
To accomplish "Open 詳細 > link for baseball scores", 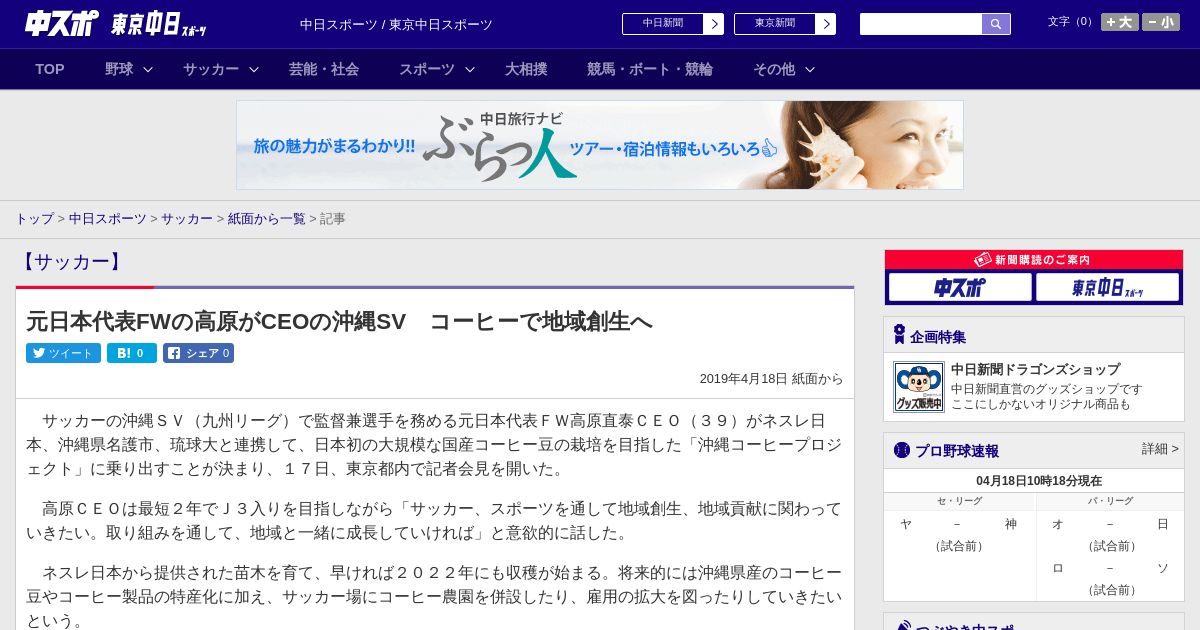I will (x=1160, y=449).
